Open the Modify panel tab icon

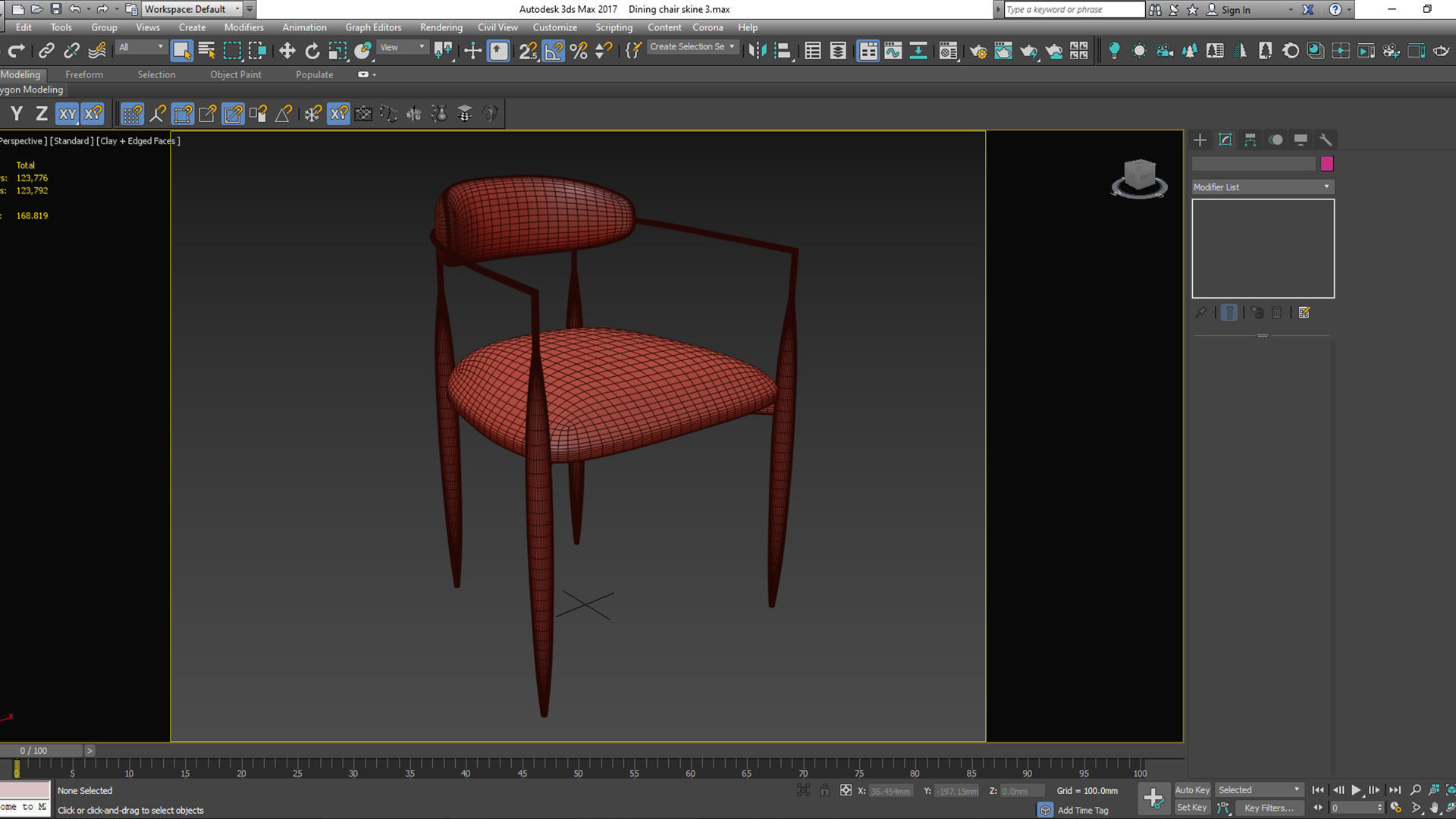coord(1225,140)
